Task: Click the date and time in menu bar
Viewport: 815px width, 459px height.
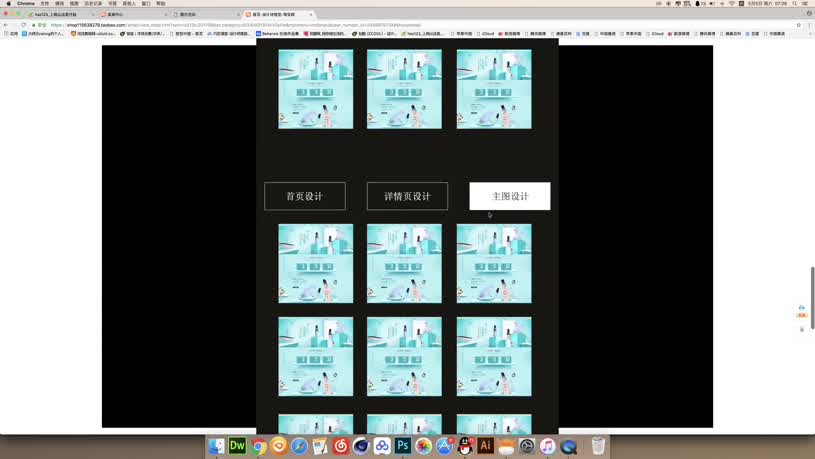Action: click(x=767, y=3)
